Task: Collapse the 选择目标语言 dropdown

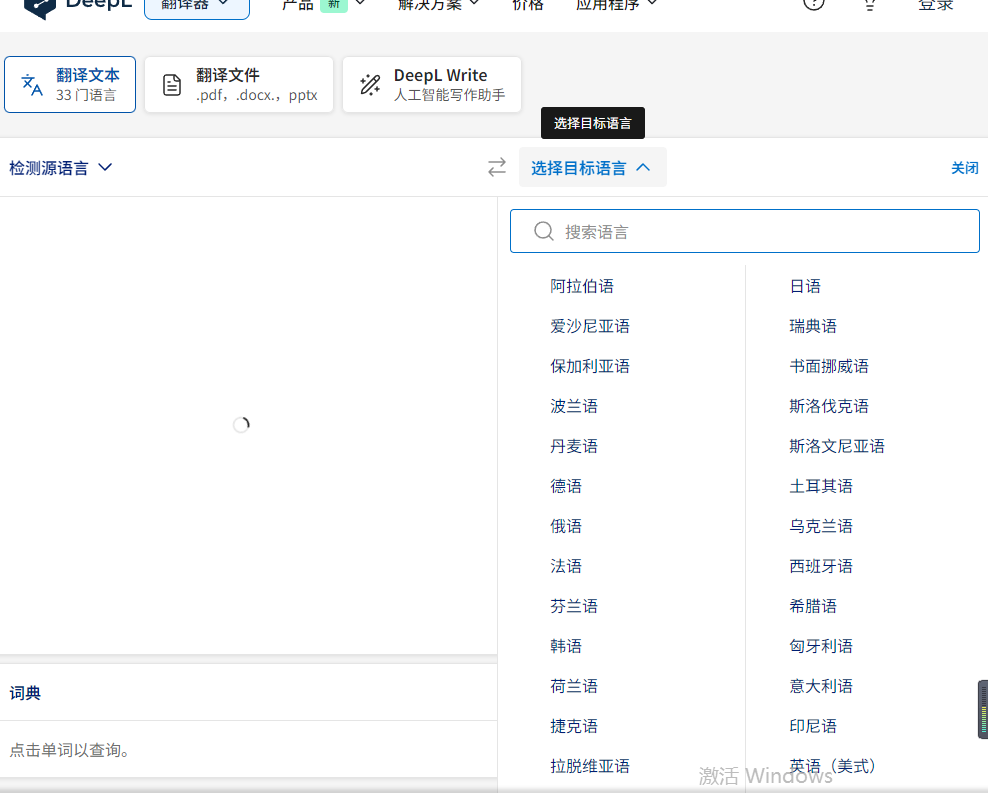Action: coord(592,168)
